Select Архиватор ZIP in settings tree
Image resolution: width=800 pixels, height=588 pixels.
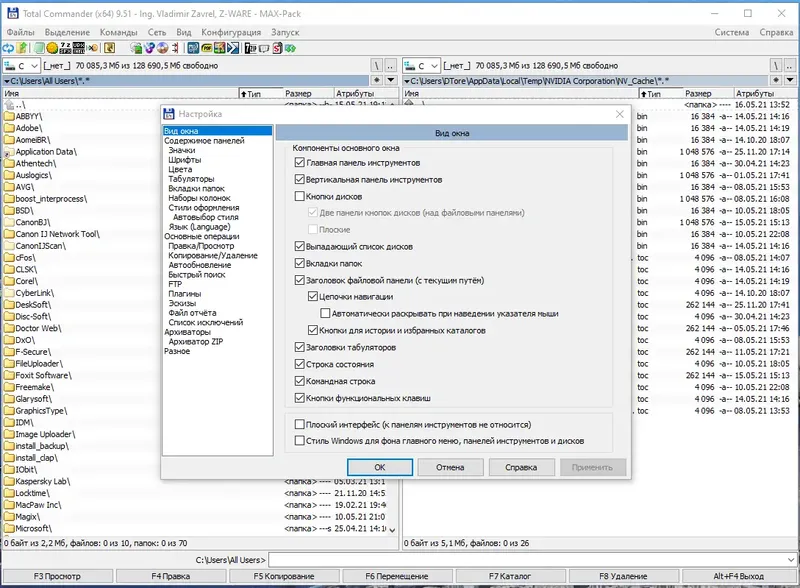196,342
